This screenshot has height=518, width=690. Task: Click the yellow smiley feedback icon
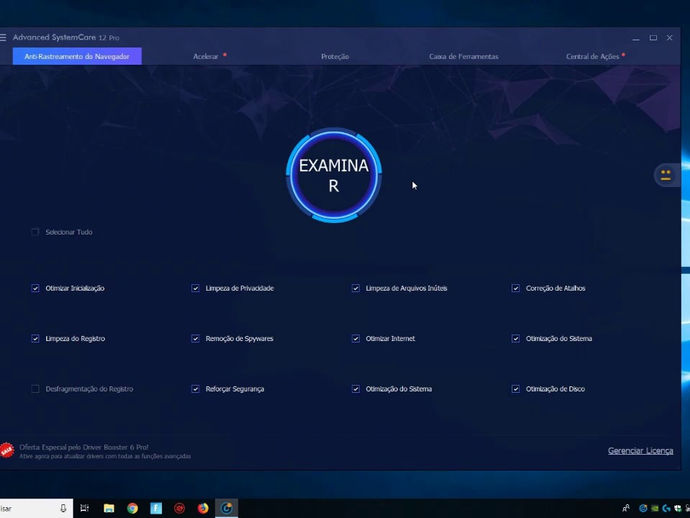click(665, 175)
